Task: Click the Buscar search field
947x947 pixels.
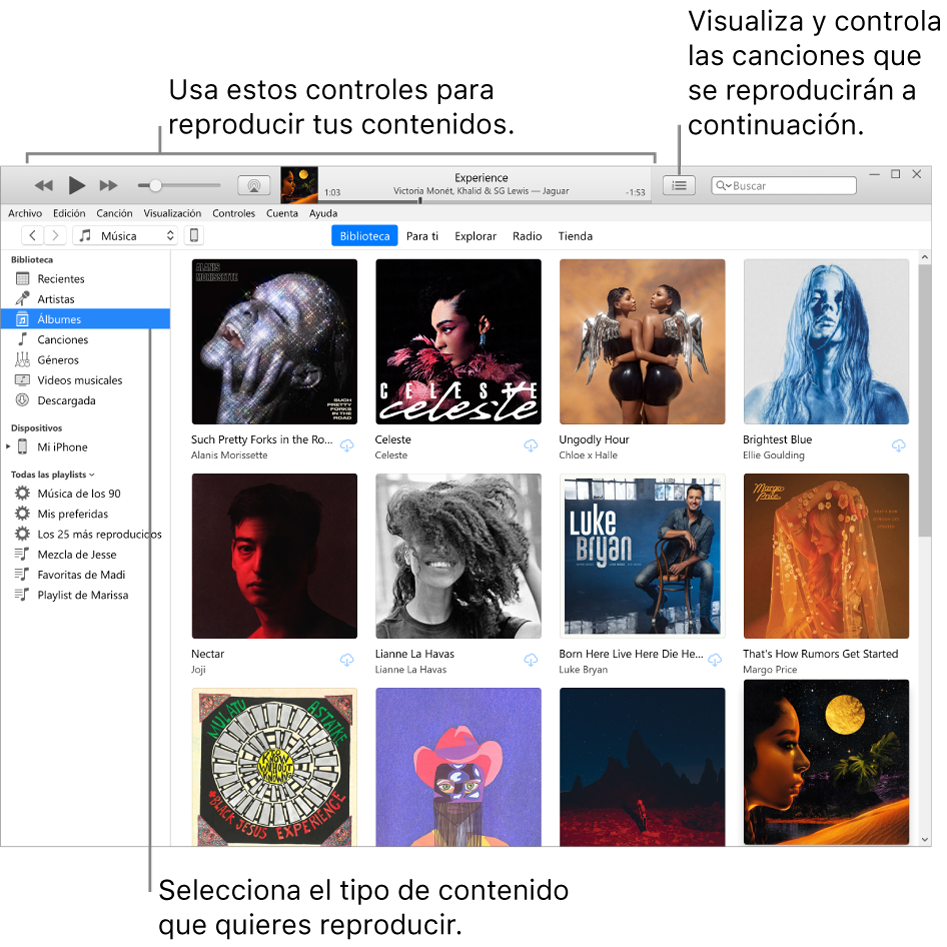Action: tap(784, 186)
